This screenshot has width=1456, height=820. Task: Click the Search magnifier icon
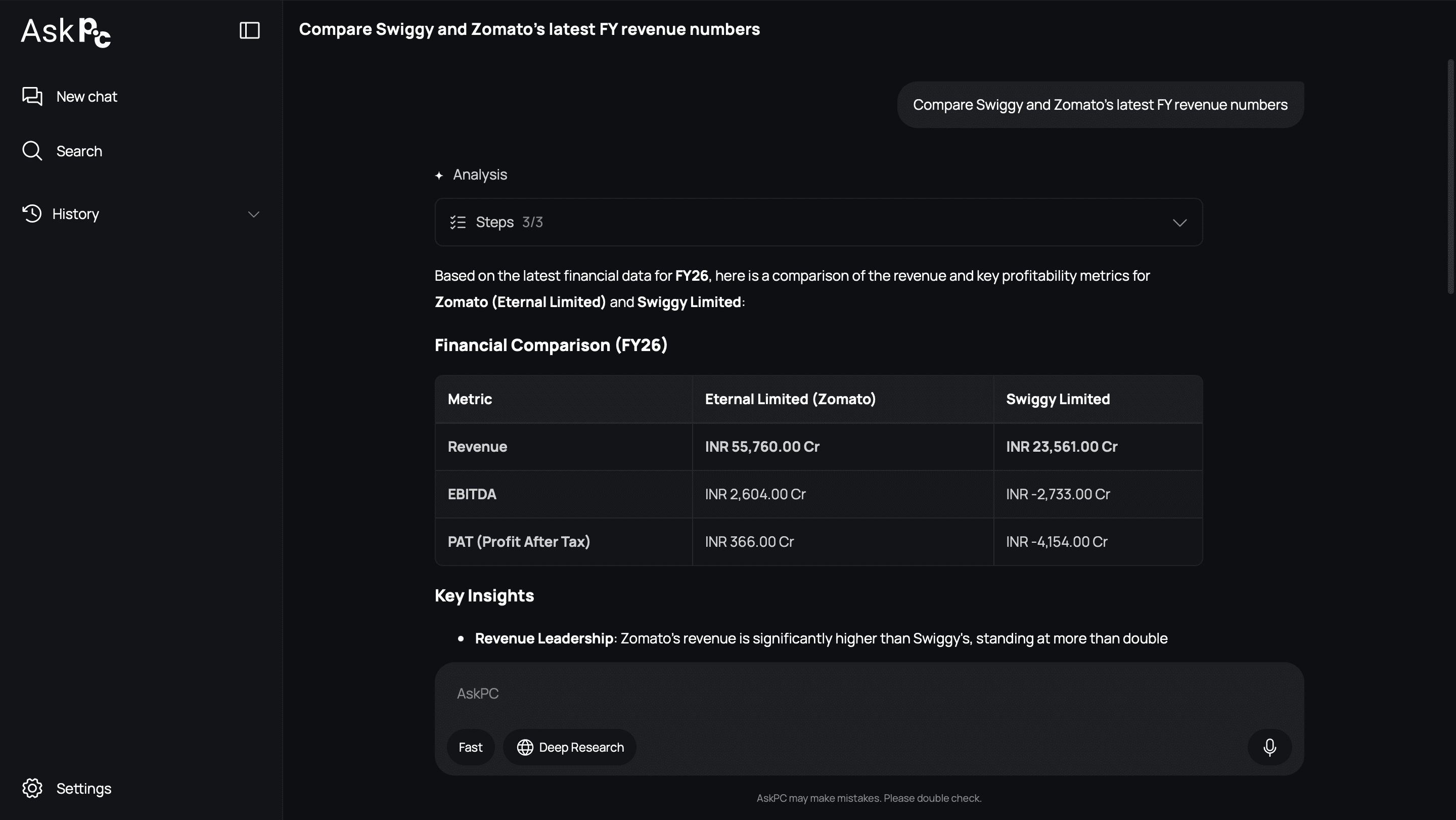[x=32, y=151]
